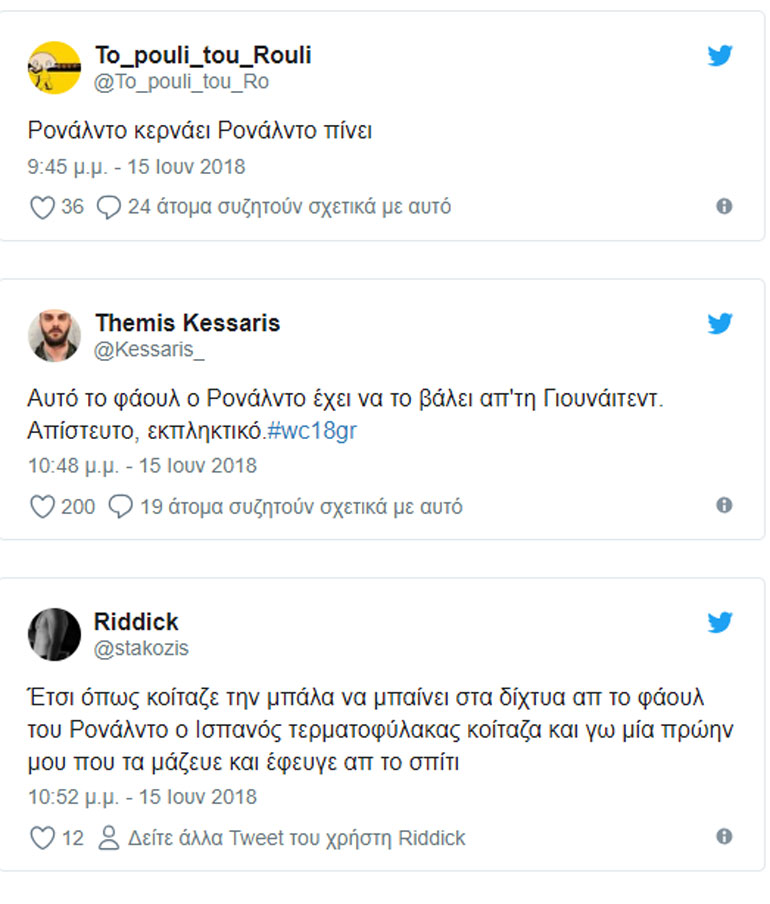
Task: Open Riddick's profile avatar
Action: (53, 634)
